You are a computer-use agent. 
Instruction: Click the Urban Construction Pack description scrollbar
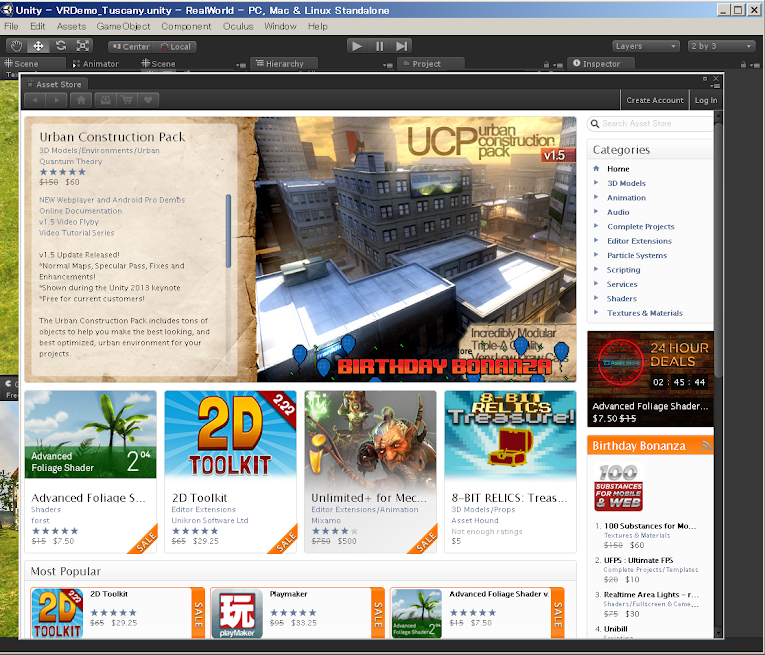coord(228,231)
